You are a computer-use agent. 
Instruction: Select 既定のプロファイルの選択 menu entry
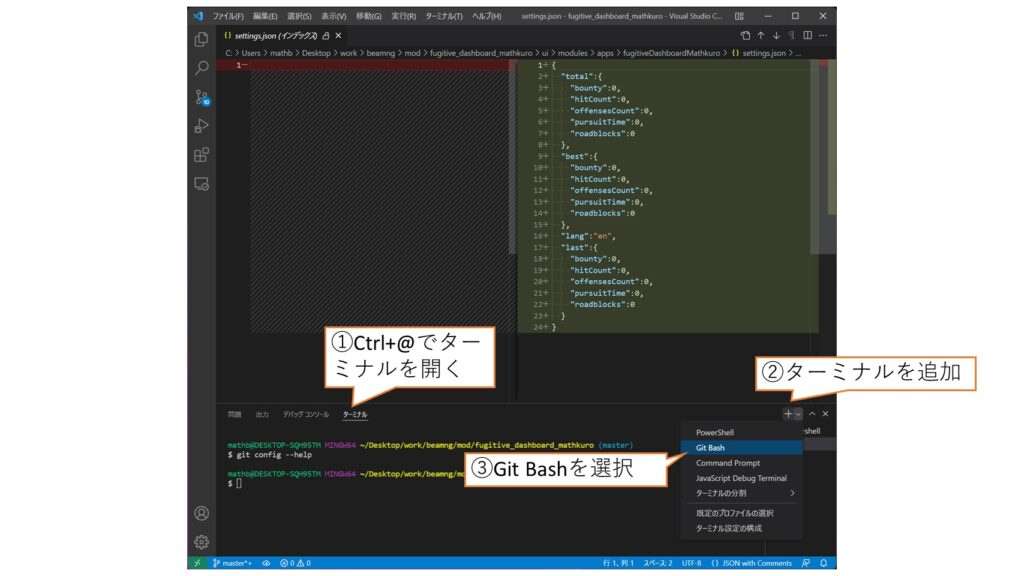(741, 513)
